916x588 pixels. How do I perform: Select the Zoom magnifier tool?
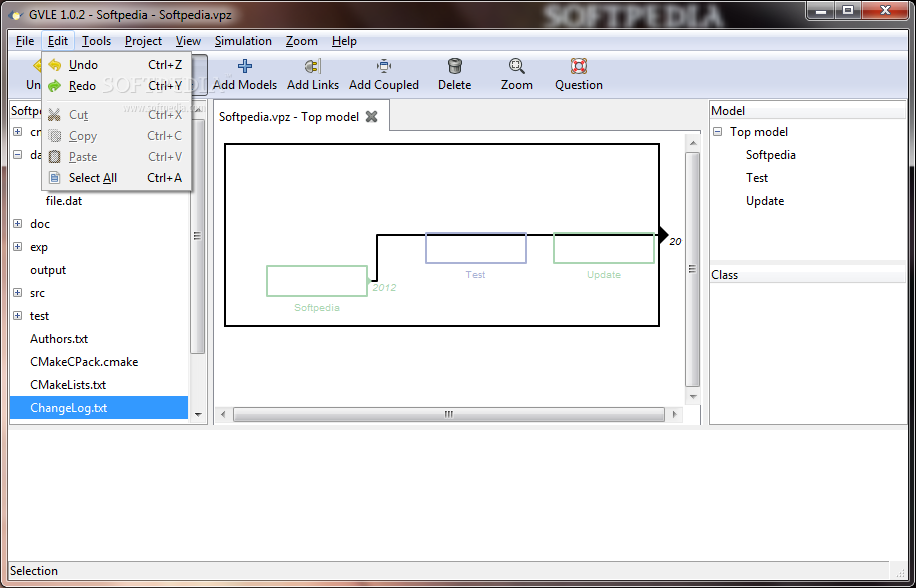(x=516, y=74)
